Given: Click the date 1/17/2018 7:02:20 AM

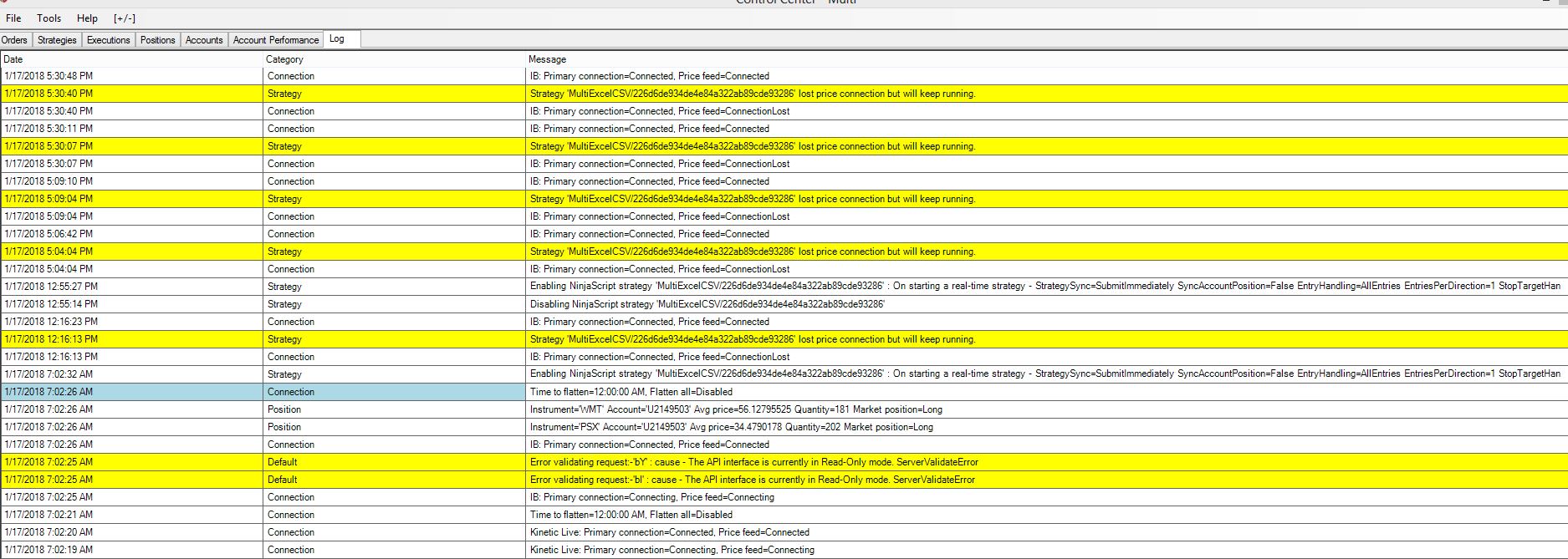Looking at the screenshot, I should pos(49,532).
